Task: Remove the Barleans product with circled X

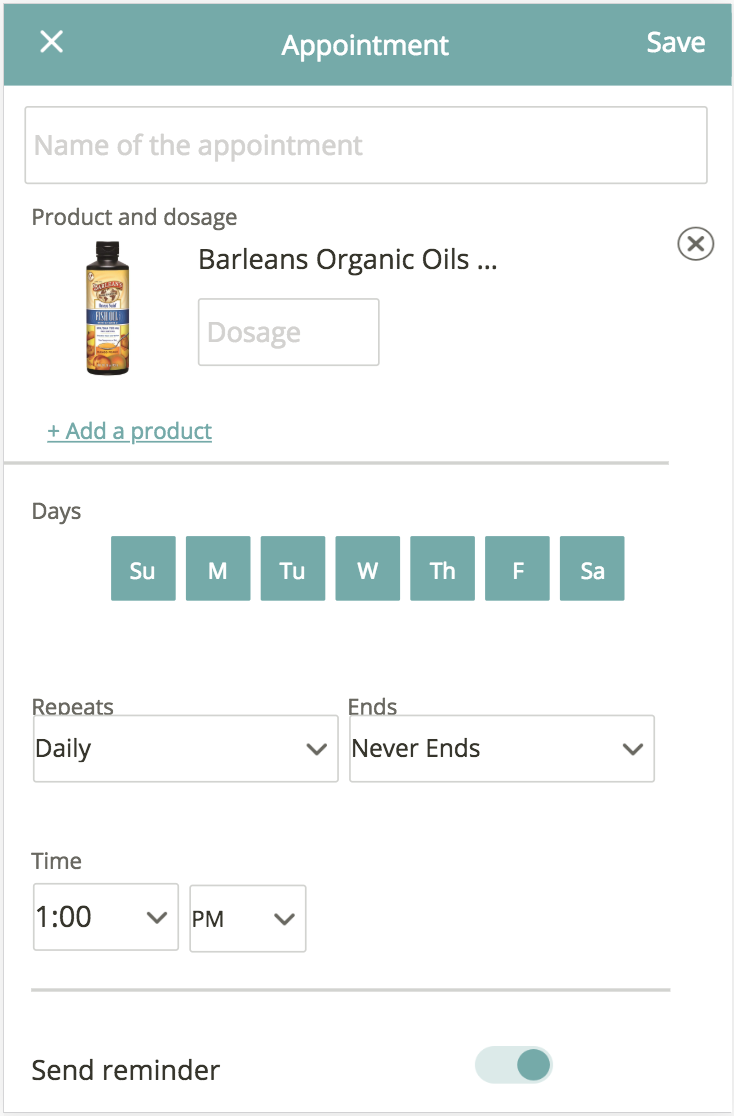Action: pyautogui.click(x=695, y=244)
